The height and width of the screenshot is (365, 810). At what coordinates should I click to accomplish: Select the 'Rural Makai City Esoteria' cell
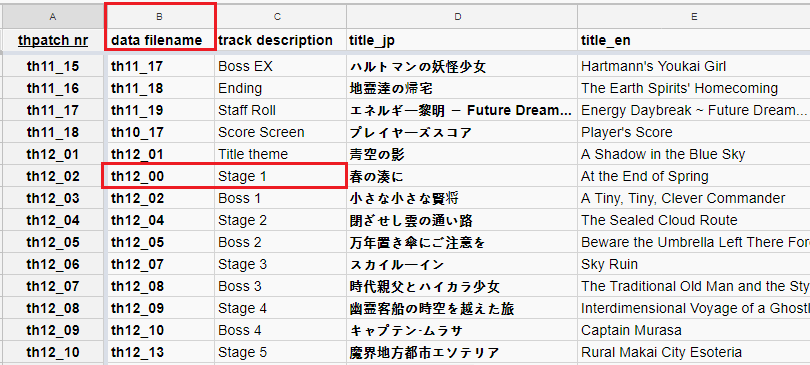click(694, 353)
